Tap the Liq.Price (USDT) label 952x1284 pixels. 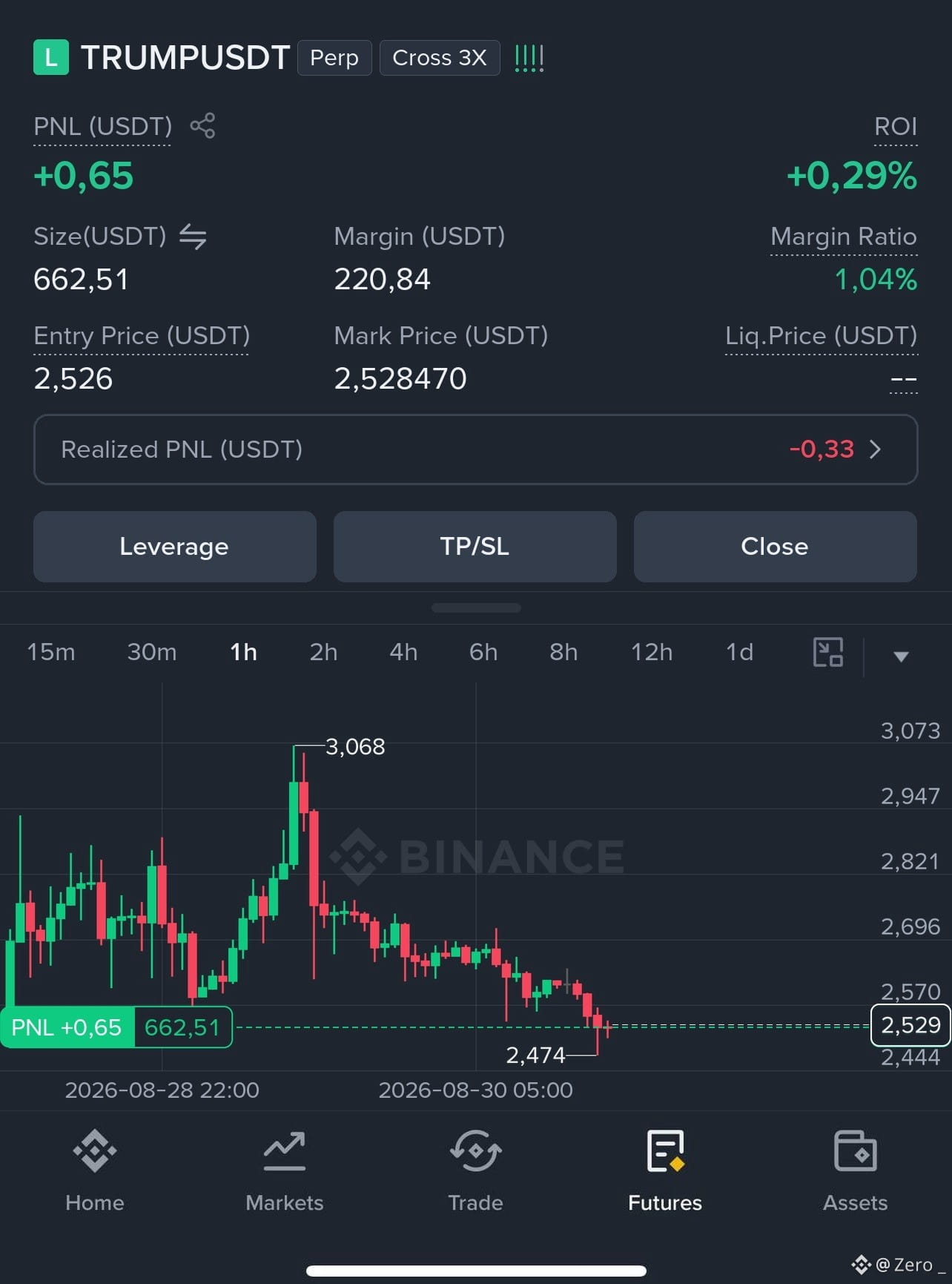[821, 336]
